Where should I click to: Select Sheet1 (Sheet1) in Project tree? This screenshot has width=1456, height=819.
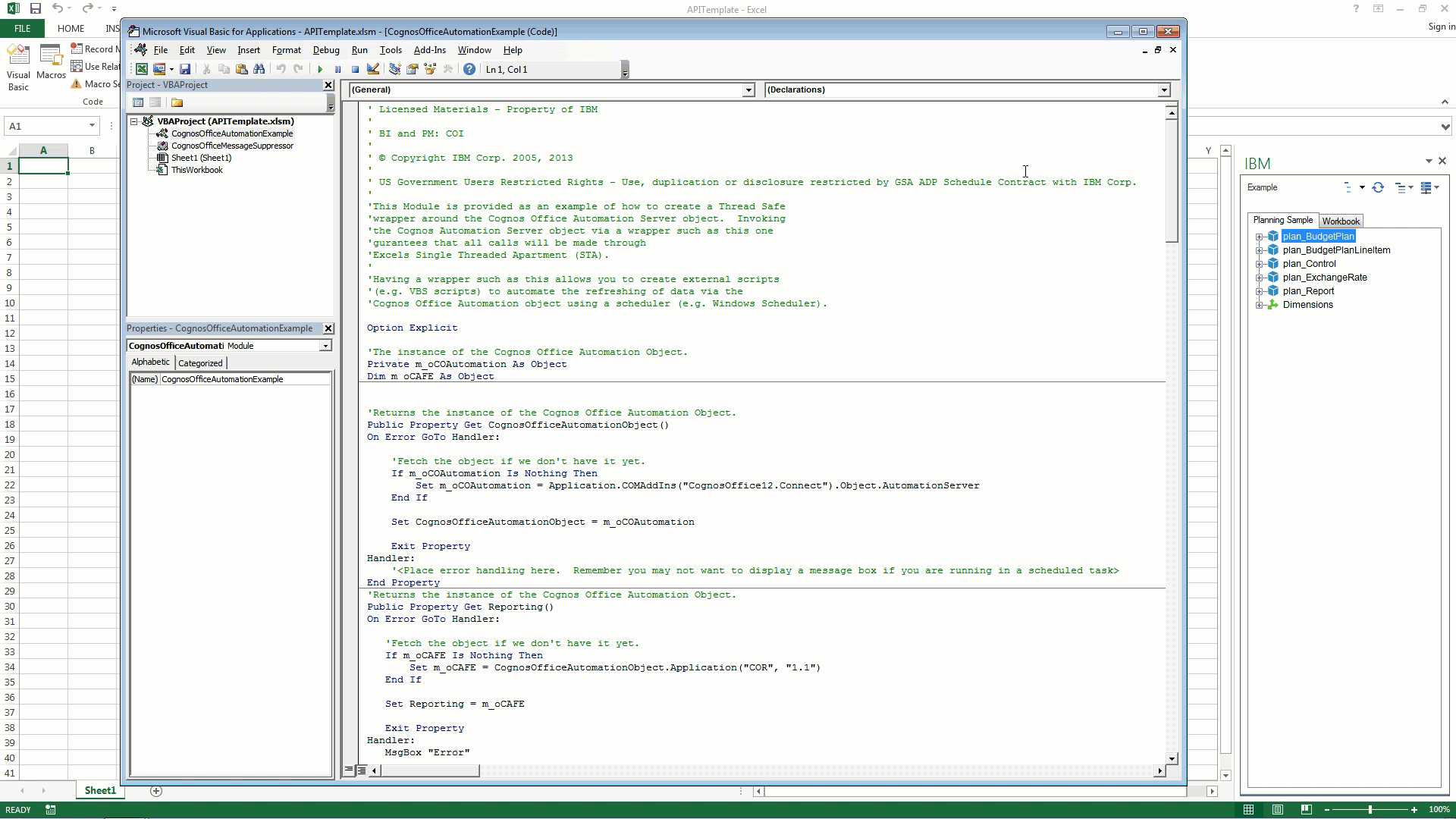pos(201,158)
